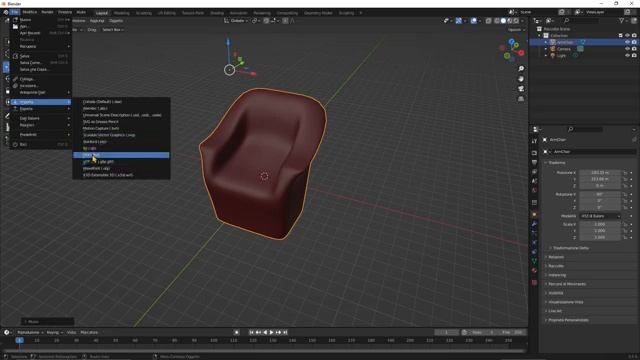Open the Opzioni dropdown in viewport
This screenshot has width=640, height=360.
[x=516, y=30]
